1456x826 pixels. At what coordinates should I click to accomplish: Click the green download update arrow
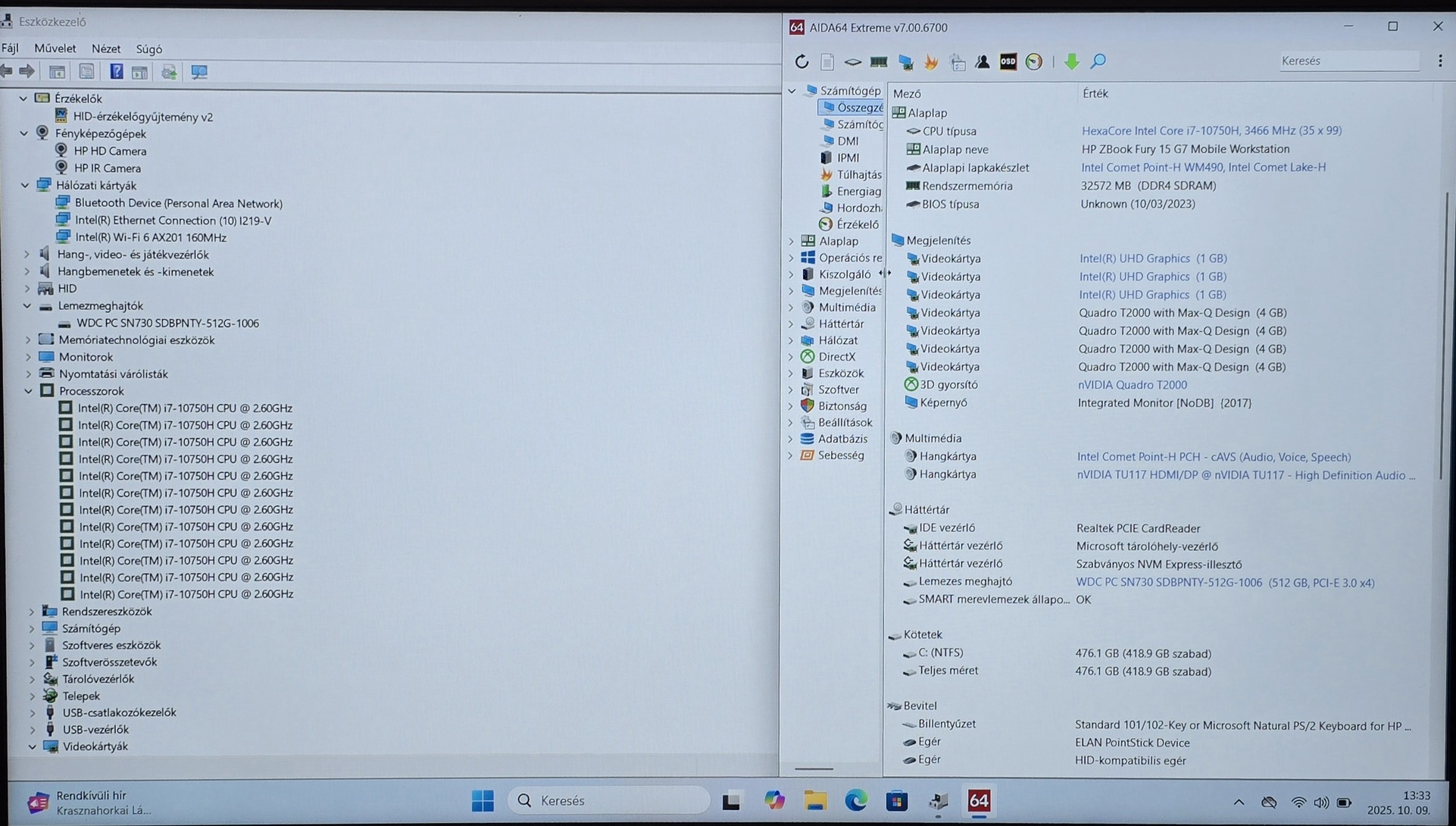[1071, 62]
